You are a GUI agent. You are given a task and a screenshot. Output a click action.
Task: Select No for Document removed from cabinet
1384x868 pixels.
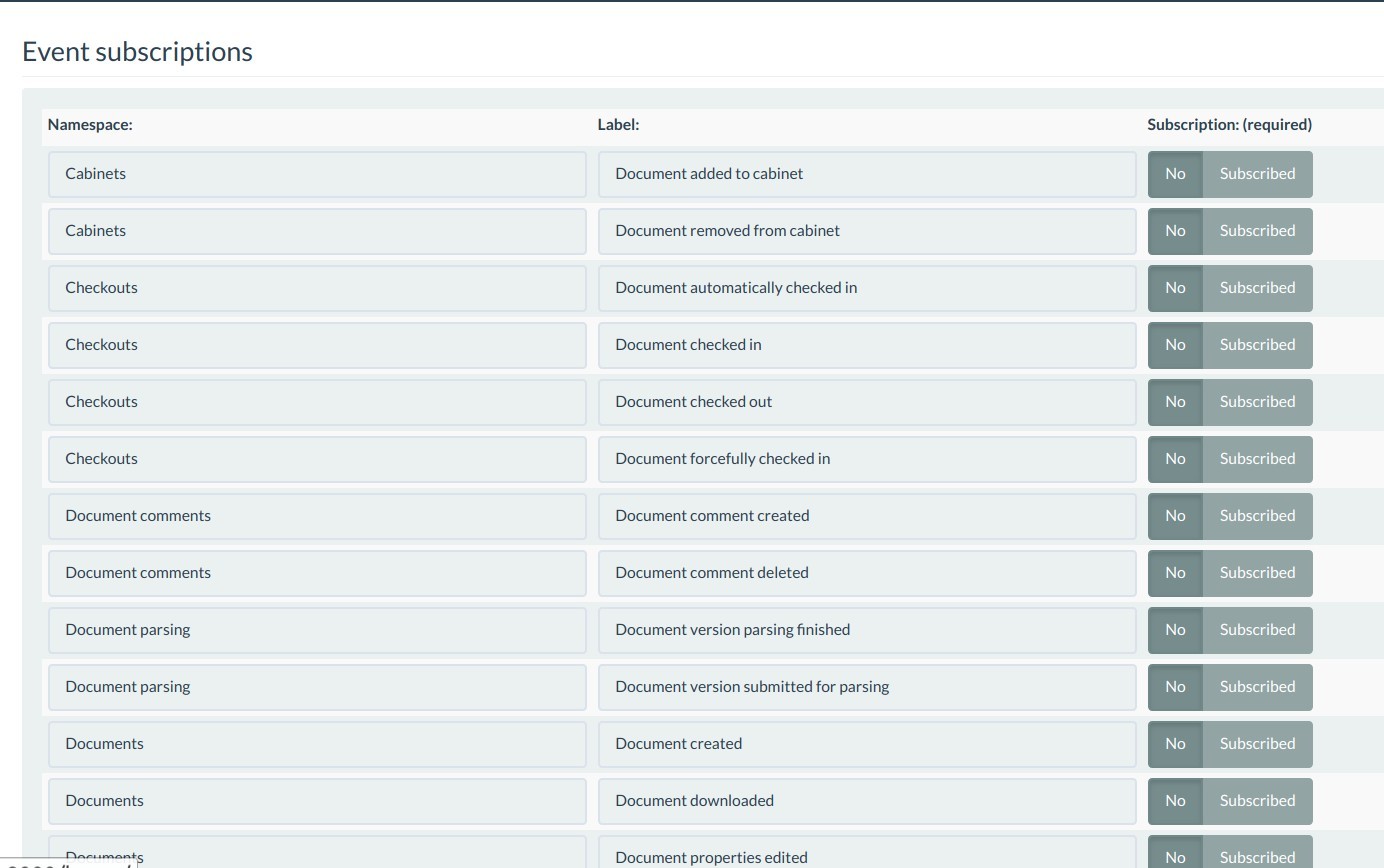pos(1175,231)
